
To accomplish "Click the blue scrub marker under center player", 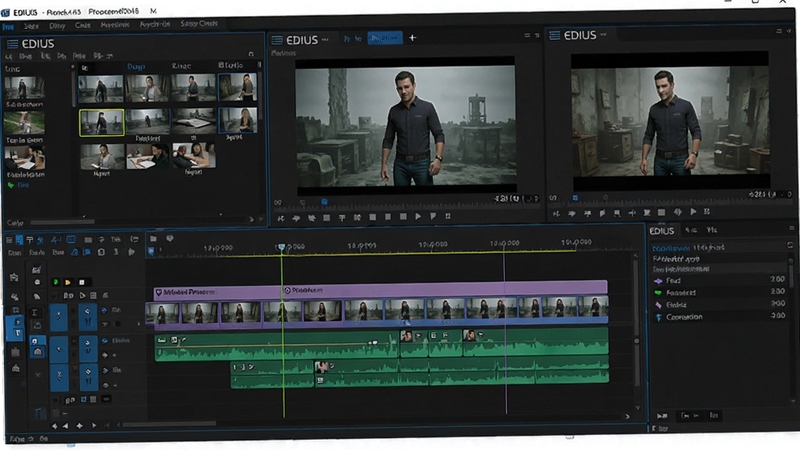I will 324,202.
